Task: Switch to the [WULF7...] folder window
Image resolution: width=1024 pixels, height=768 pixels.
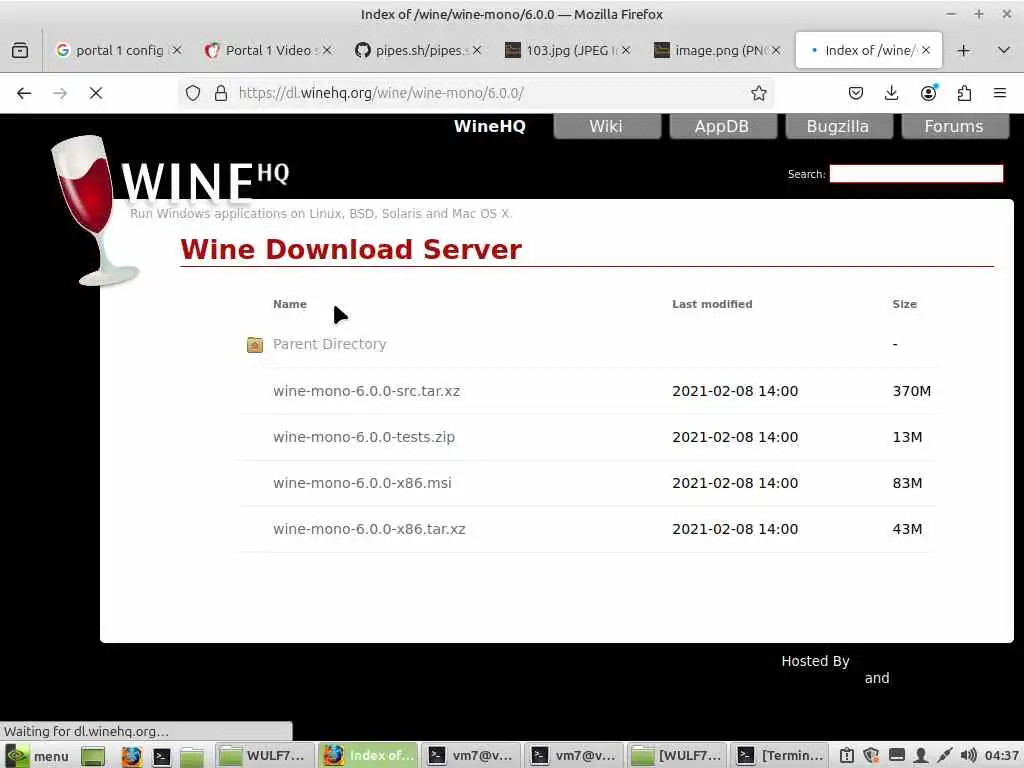Action: click(x=678, y=756)
